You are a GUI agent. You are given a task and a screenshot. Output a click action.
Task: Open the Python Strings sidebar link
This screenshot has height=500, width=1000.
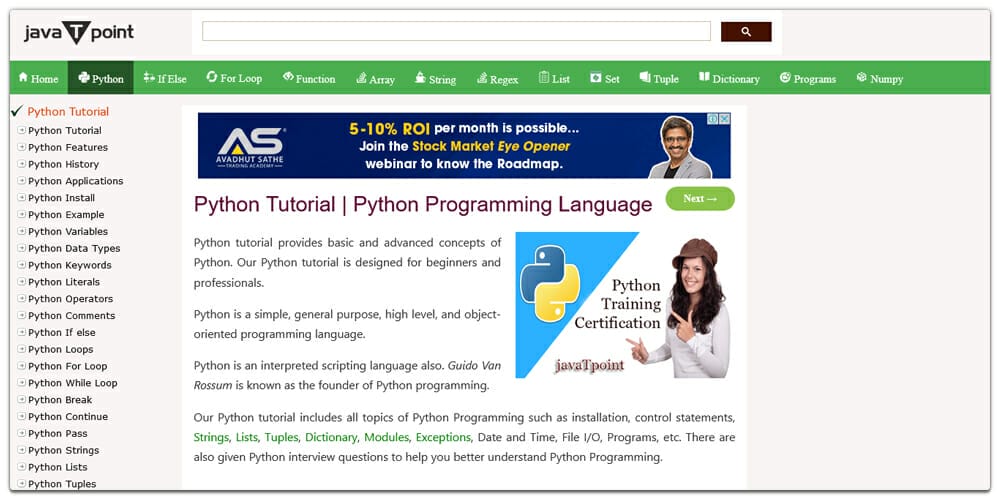[64, 450]
